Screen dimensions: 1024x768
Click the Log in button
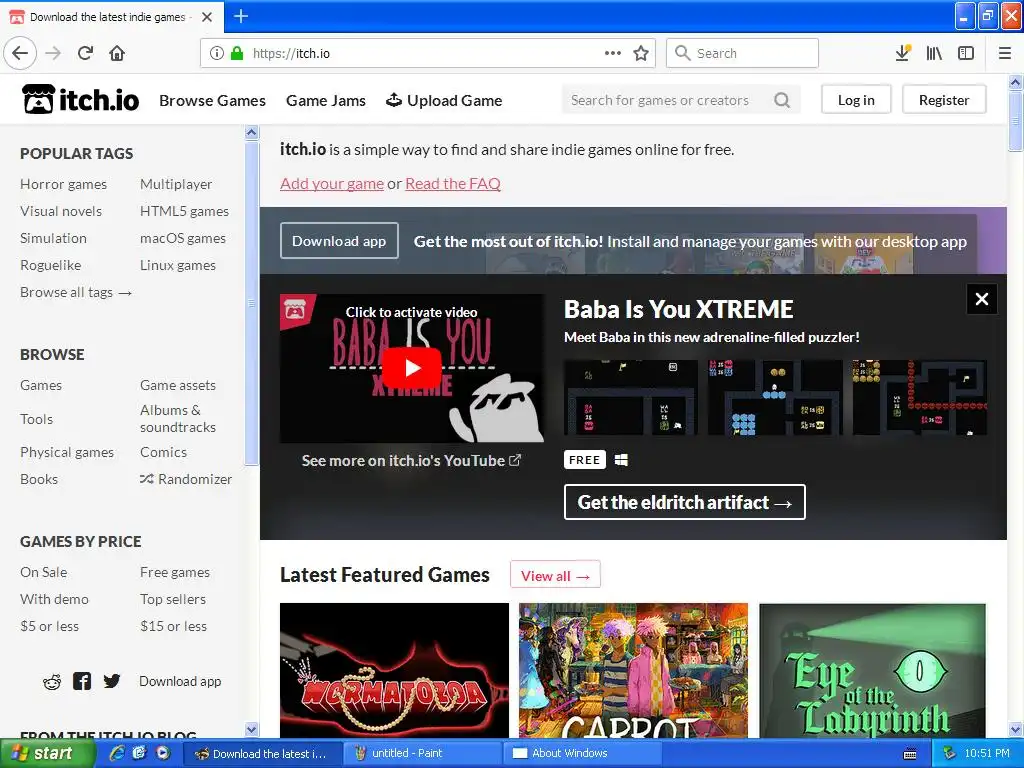pos(856,100)
